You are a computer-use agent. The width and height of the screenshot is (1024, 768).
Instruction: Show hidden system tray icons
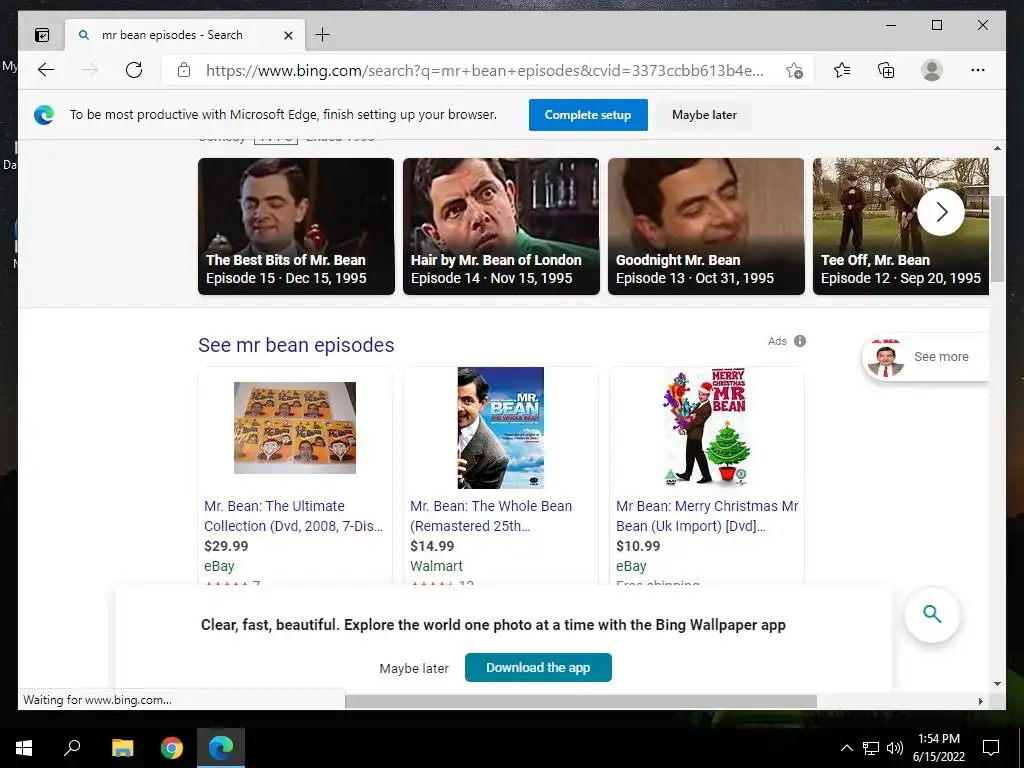click(x=846, y=748)
